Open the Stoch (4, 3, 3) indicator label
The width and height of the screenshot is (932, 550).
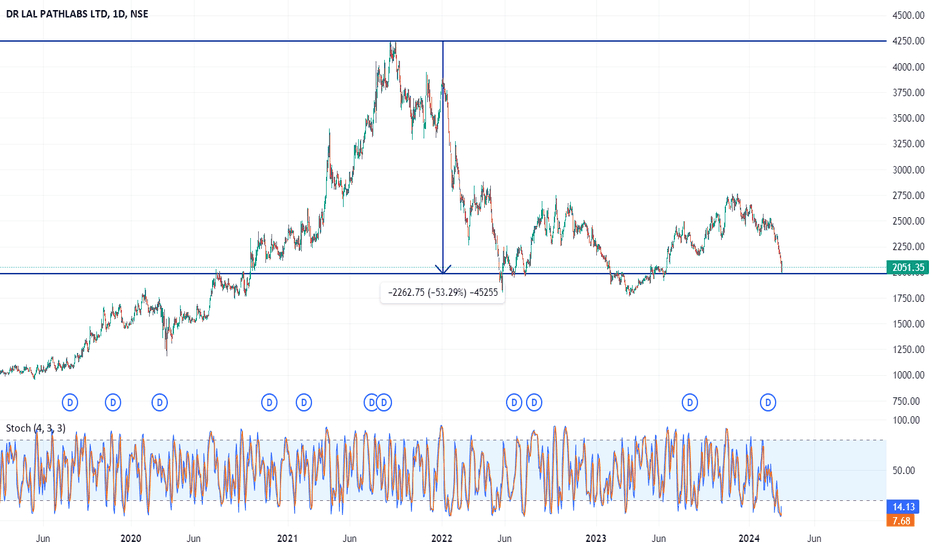36,428
